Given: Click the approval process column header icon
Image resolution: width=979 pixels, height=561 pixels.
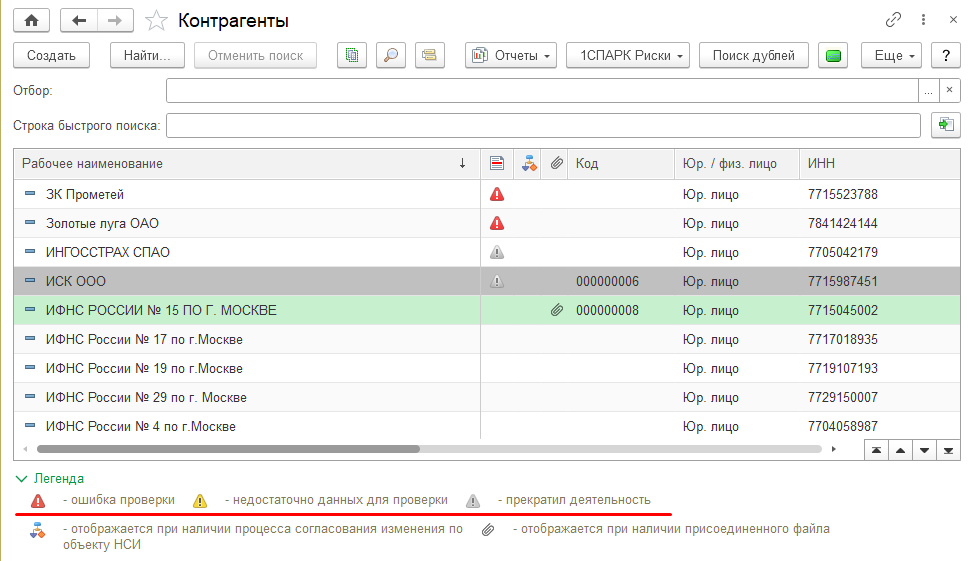Looking at the screenshot, I should 529,163.
